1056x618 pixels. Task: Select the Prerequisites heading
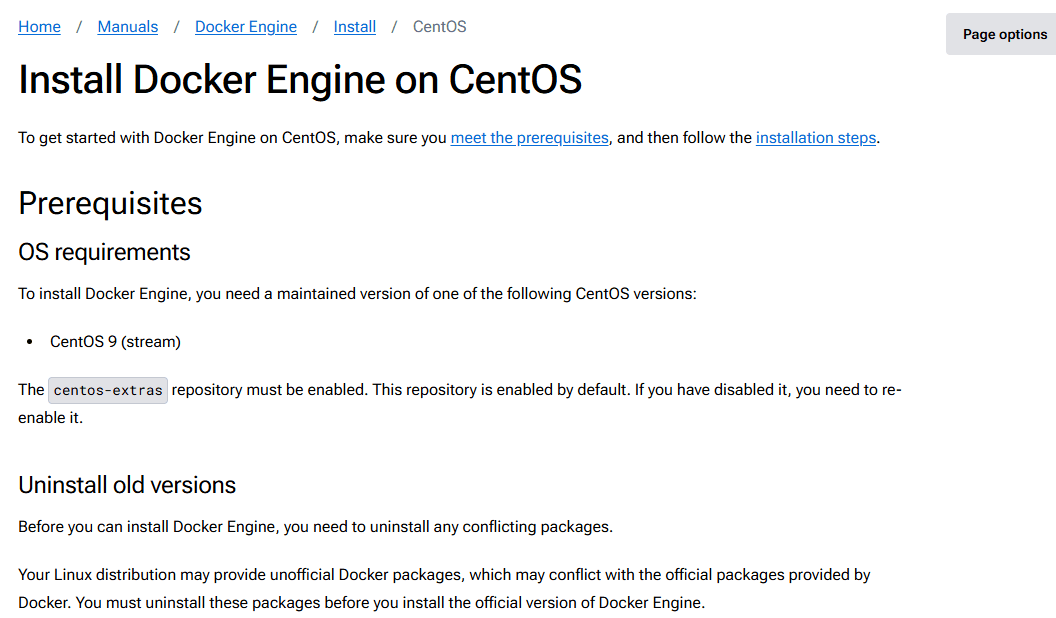(110, 203)
